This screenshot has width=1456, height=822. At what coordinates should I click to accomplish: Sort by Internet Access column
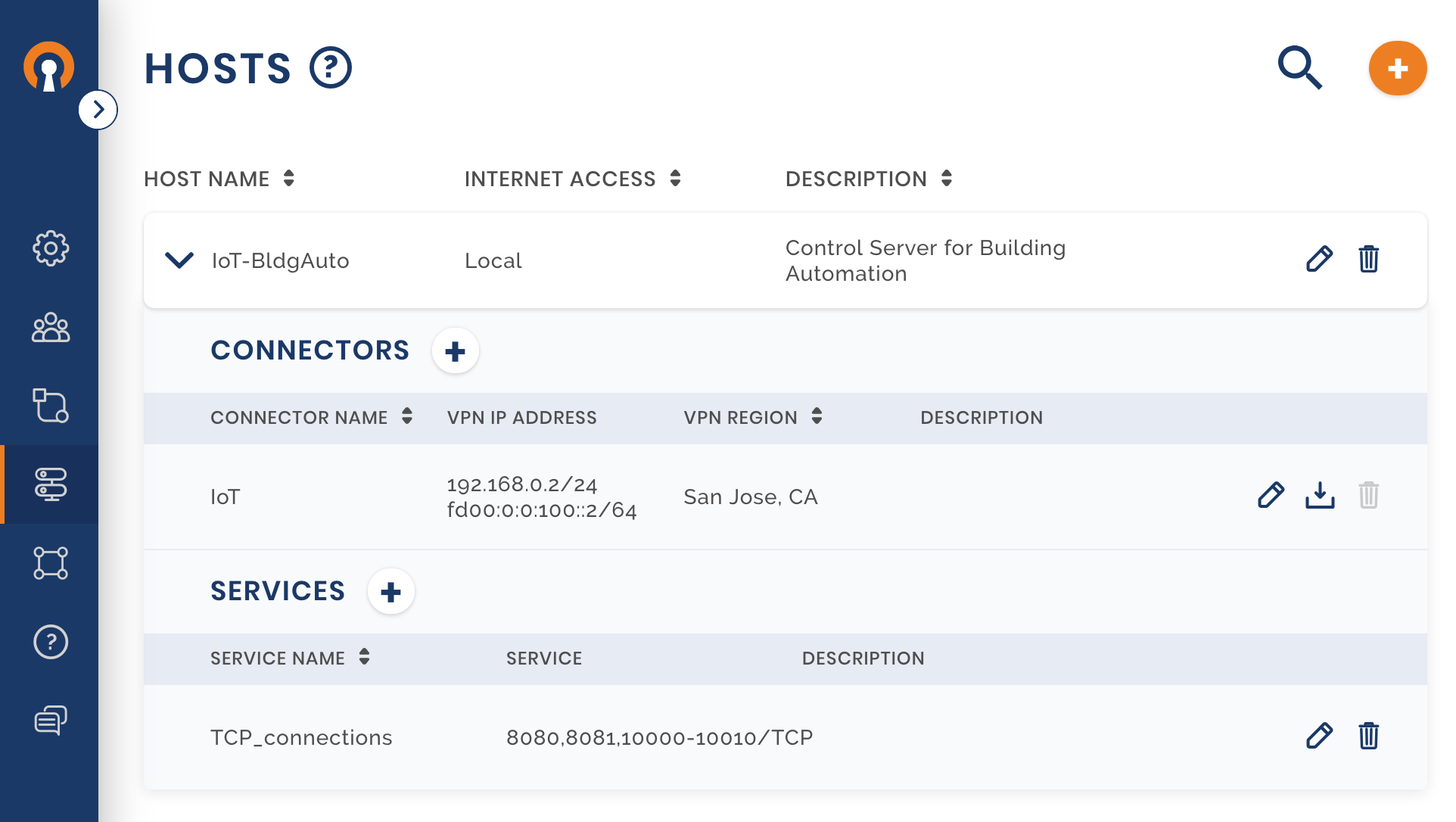pyautogui.click(x=675, y=179)
